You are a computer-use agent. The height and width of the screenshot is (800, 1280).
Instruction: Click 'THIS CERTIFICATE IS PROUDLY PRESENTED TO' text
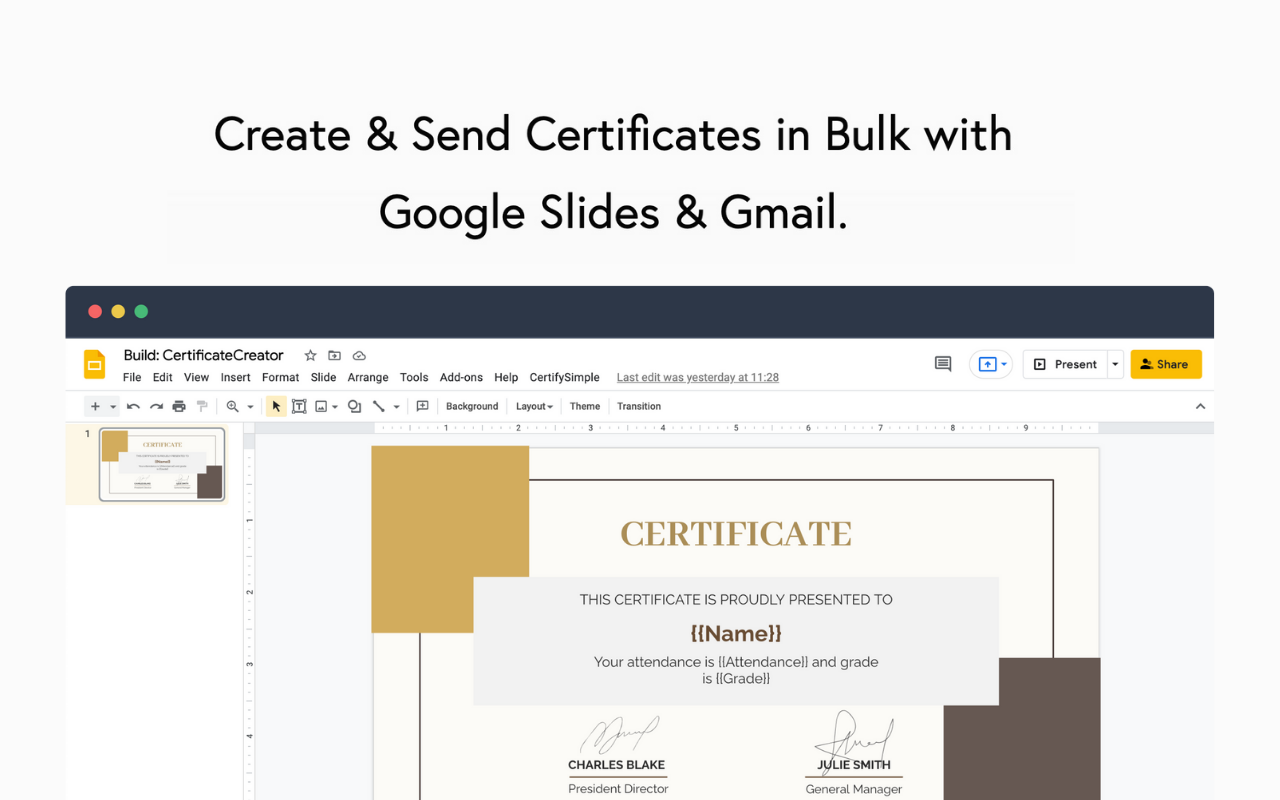coord(736,600)
